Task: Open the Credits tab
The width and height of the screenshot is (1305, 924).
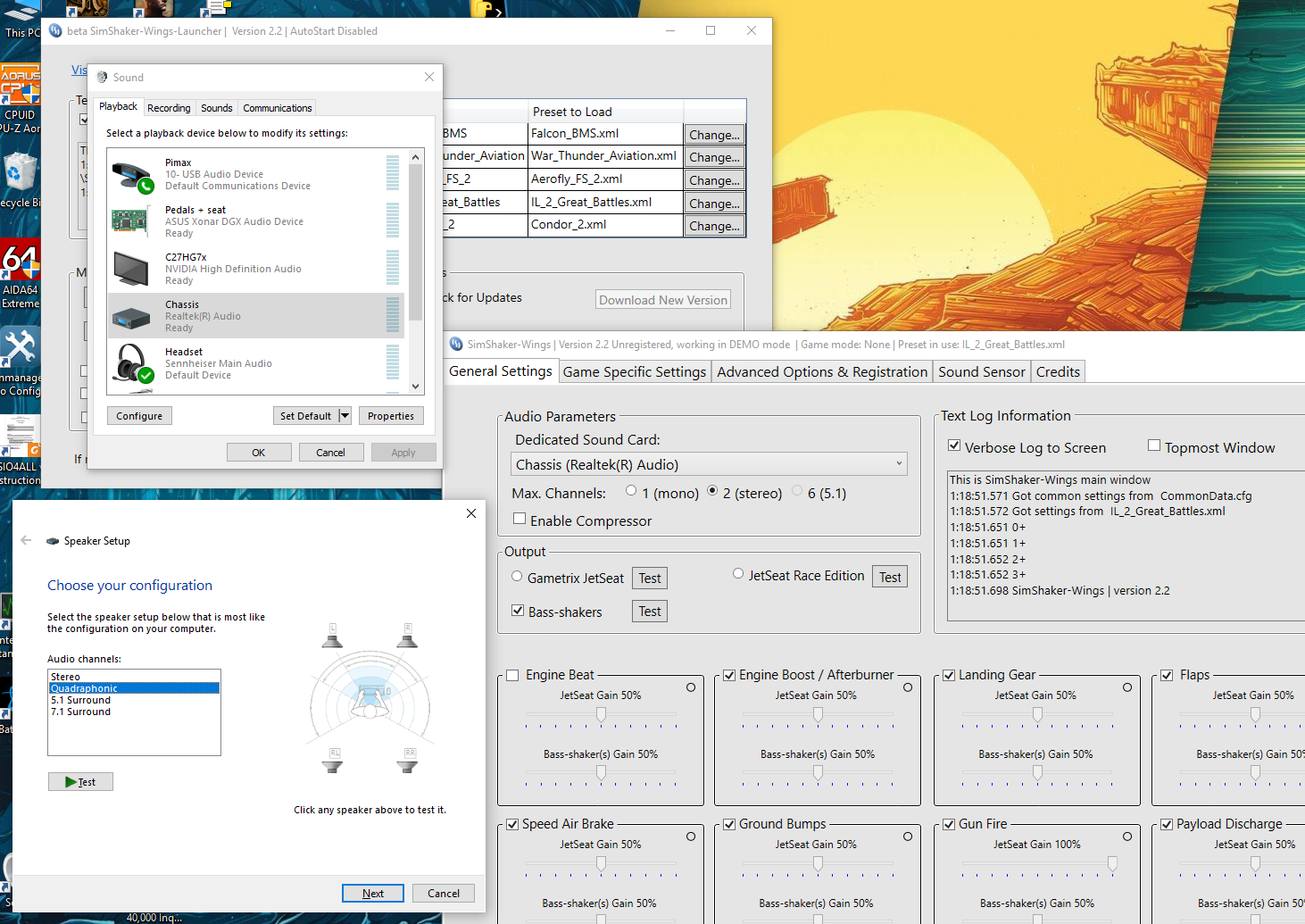Action: [1058, 371]
